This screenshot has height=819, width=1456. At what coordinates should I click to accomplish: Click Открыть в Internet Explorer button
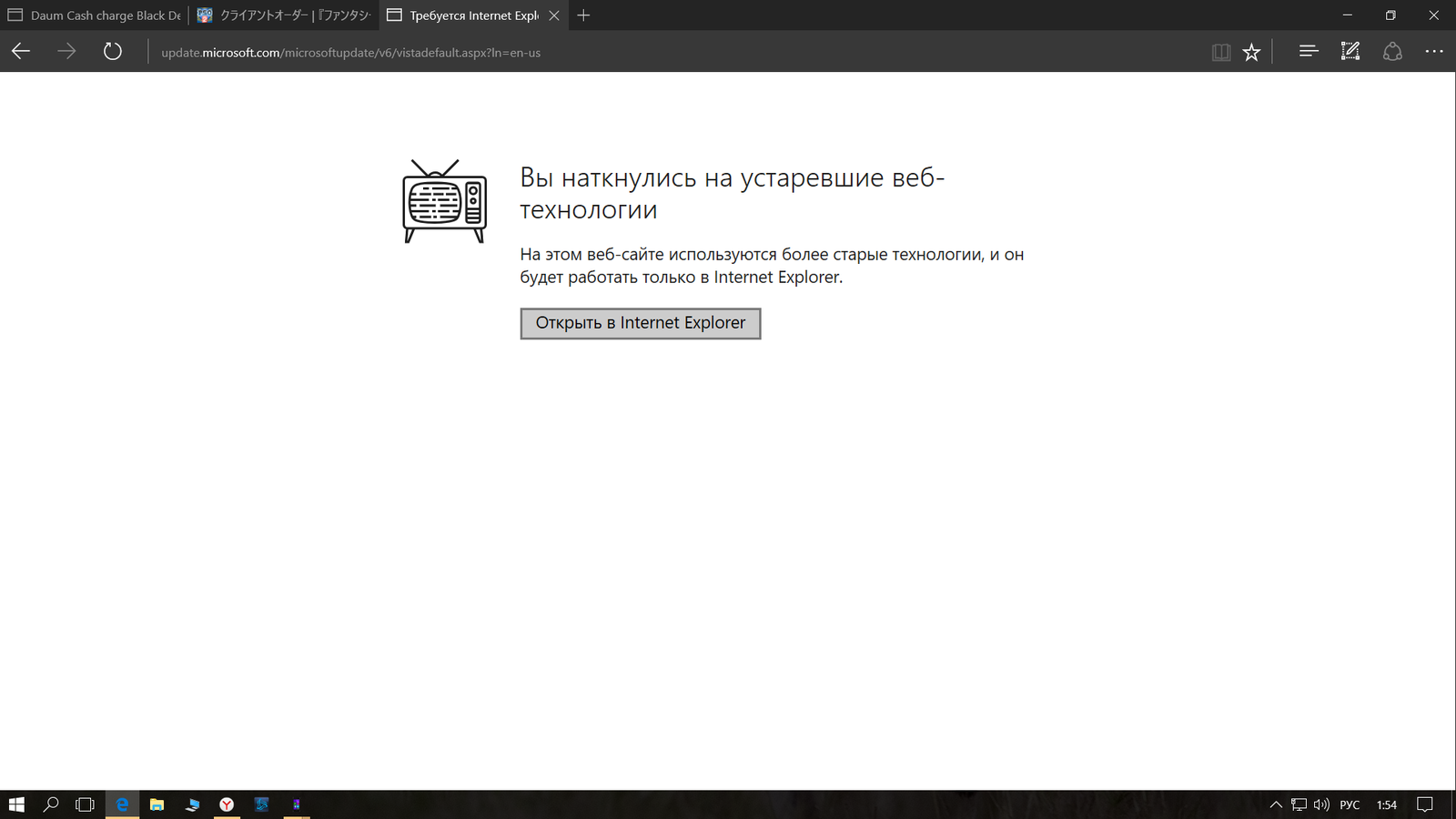pyautogui.click(x=641, y=323)
